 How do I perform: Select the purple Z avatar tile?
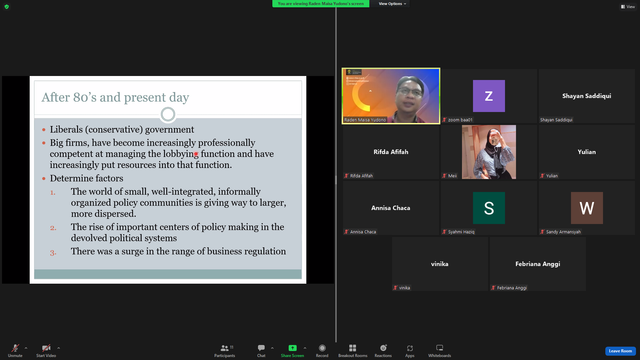(x=489, y=96)
